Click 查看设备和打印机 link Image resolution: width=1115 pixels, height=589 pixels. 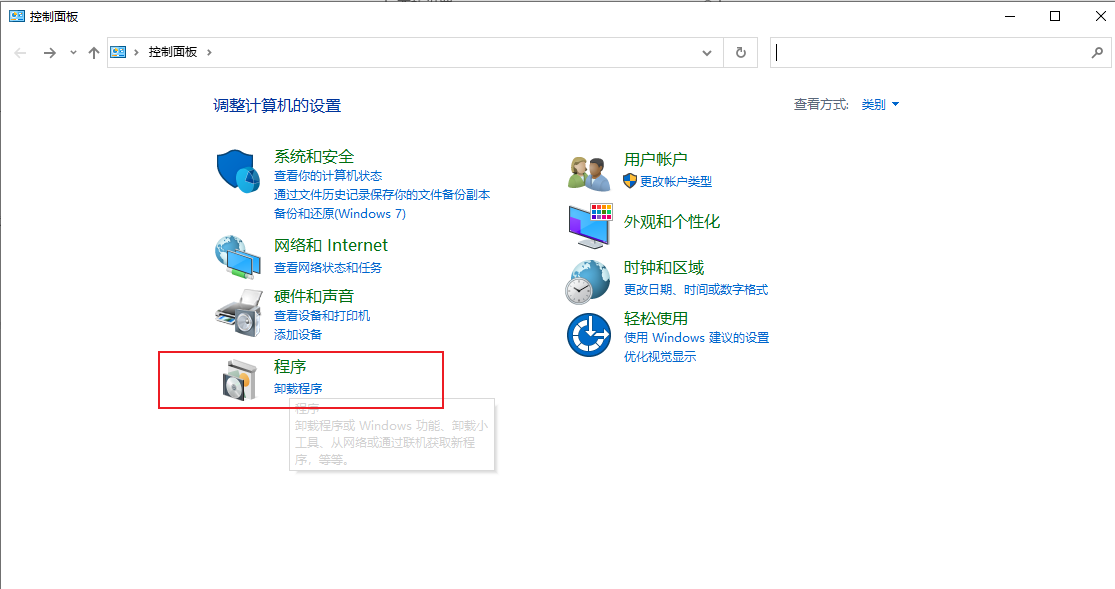click(x=322, y=315)
